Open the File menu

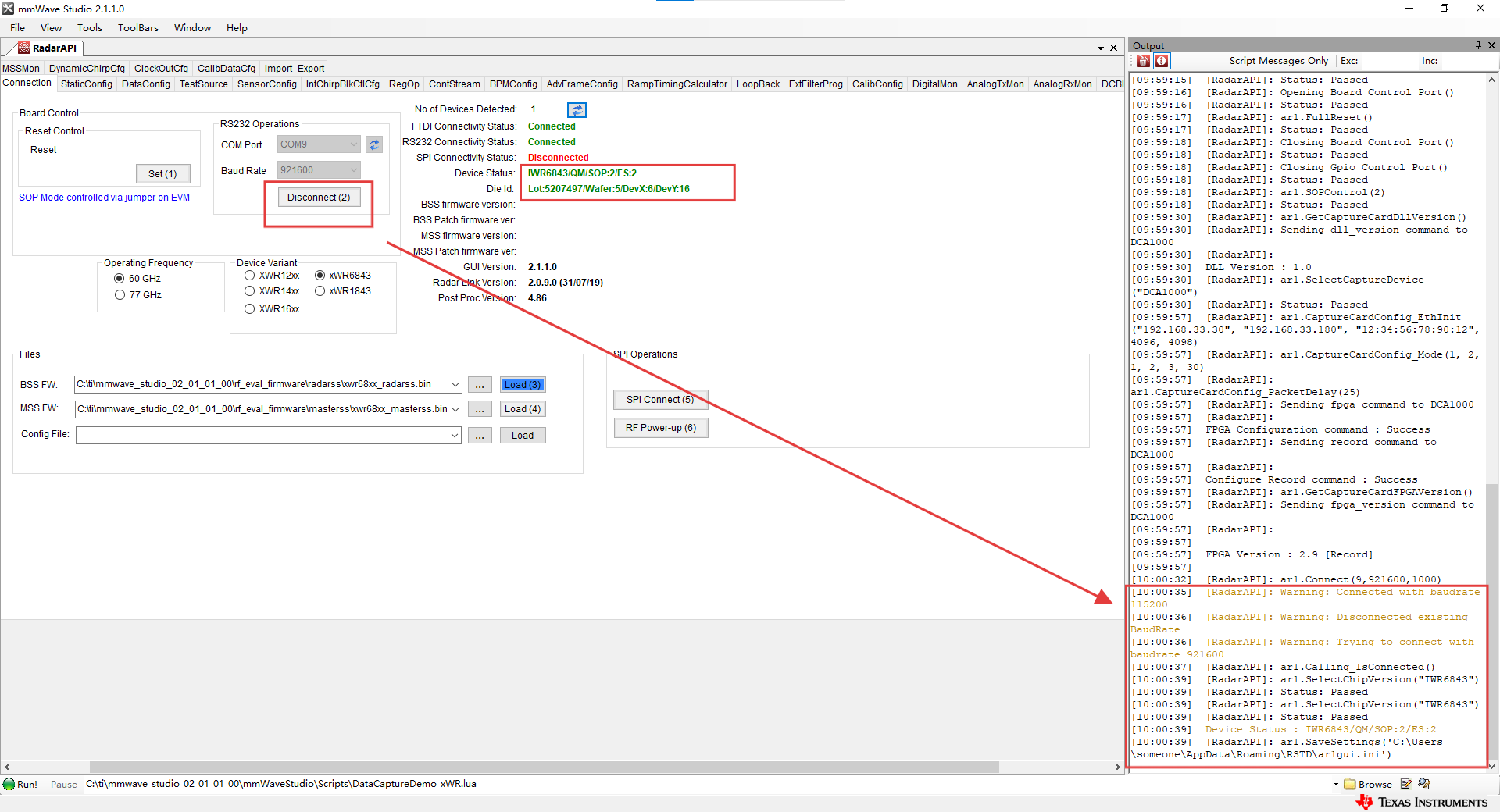click(17, 28)
